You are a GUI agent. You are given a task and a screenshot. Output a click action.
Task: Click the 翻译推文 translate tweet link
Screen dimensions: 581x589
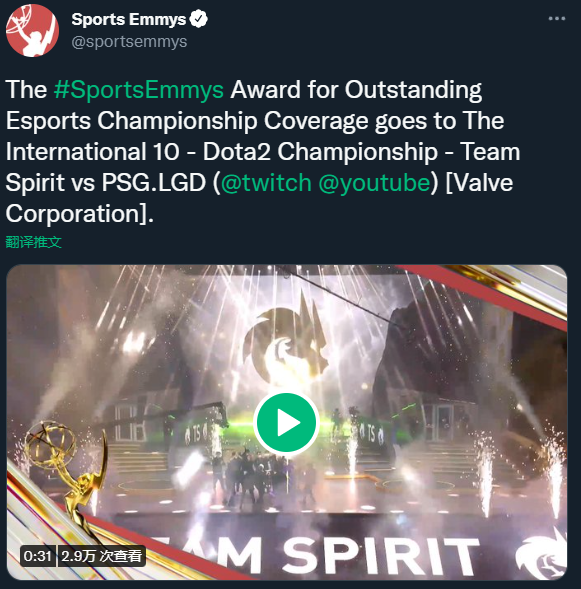33,242
